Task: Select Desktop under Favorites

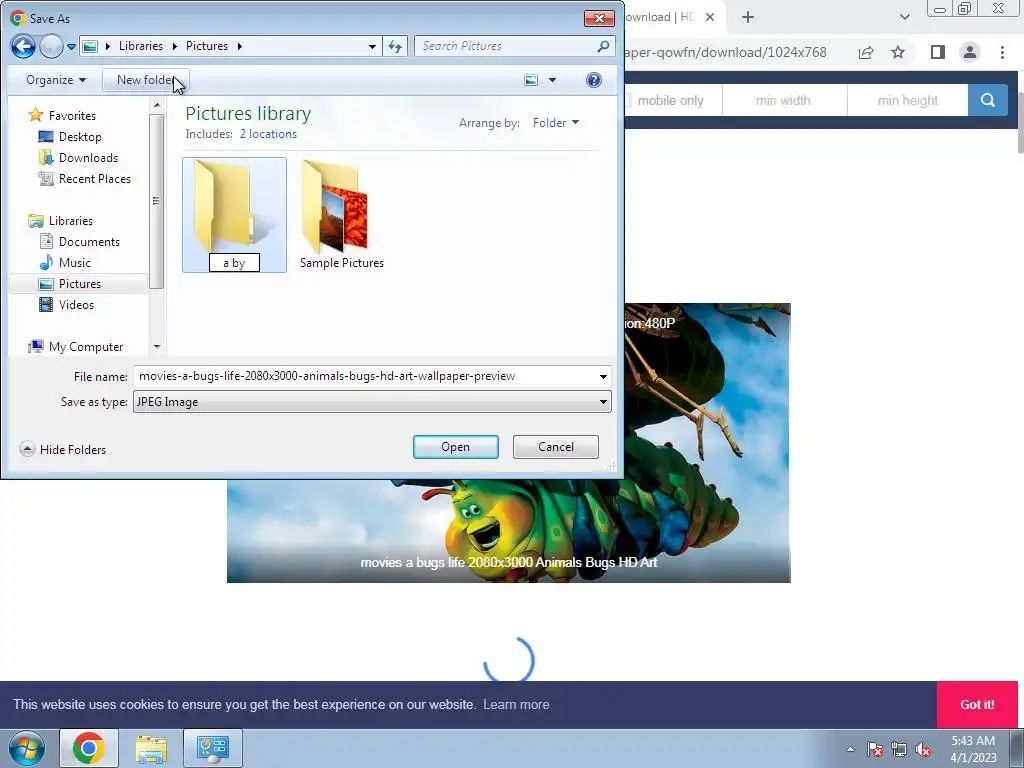Action: (80, 136)
